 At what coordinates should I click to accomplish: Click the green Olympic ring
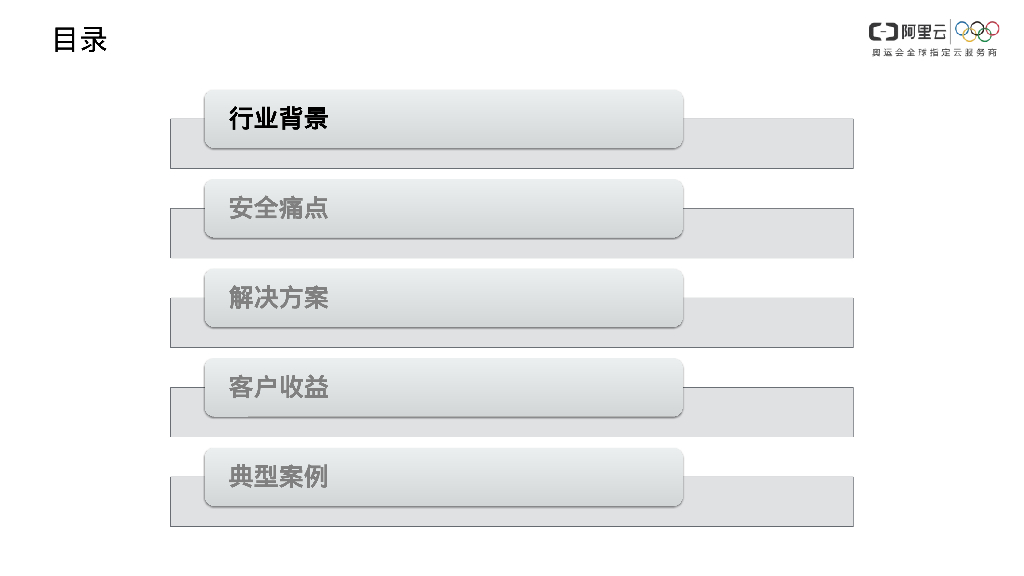coord(984,35)
